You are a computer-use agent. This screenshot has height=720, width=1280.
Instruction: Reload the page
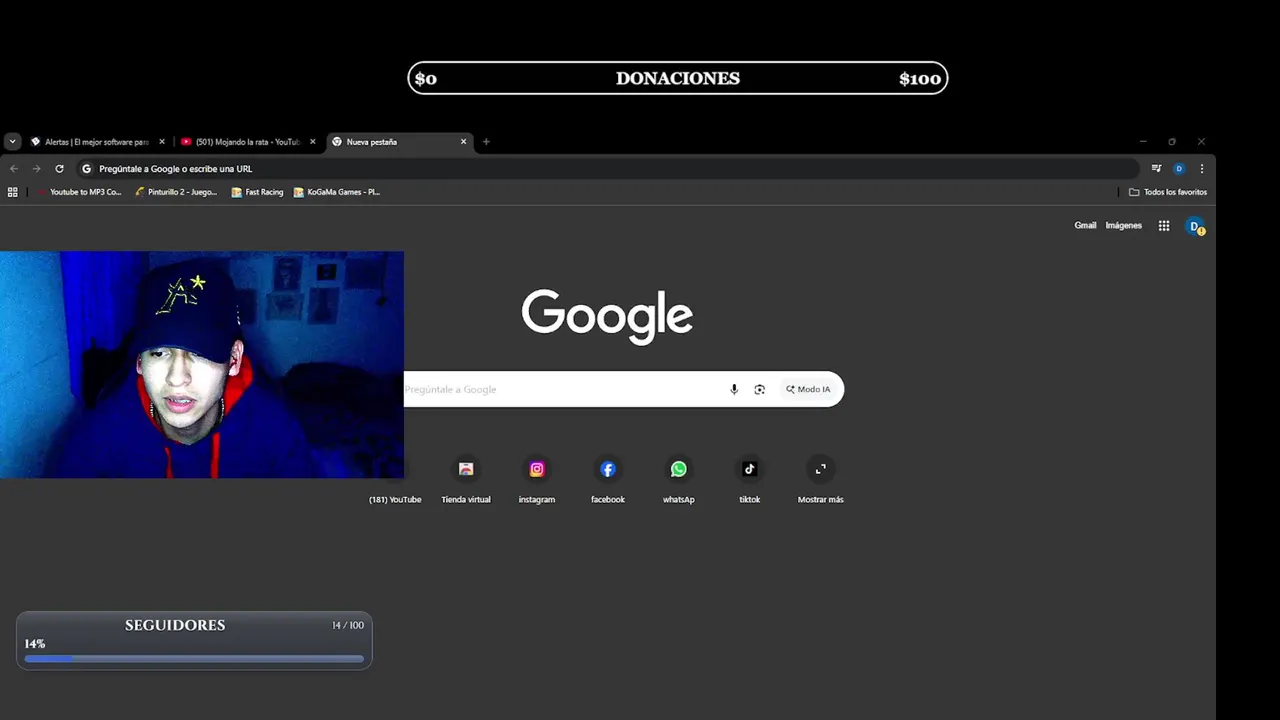point(59,169)
